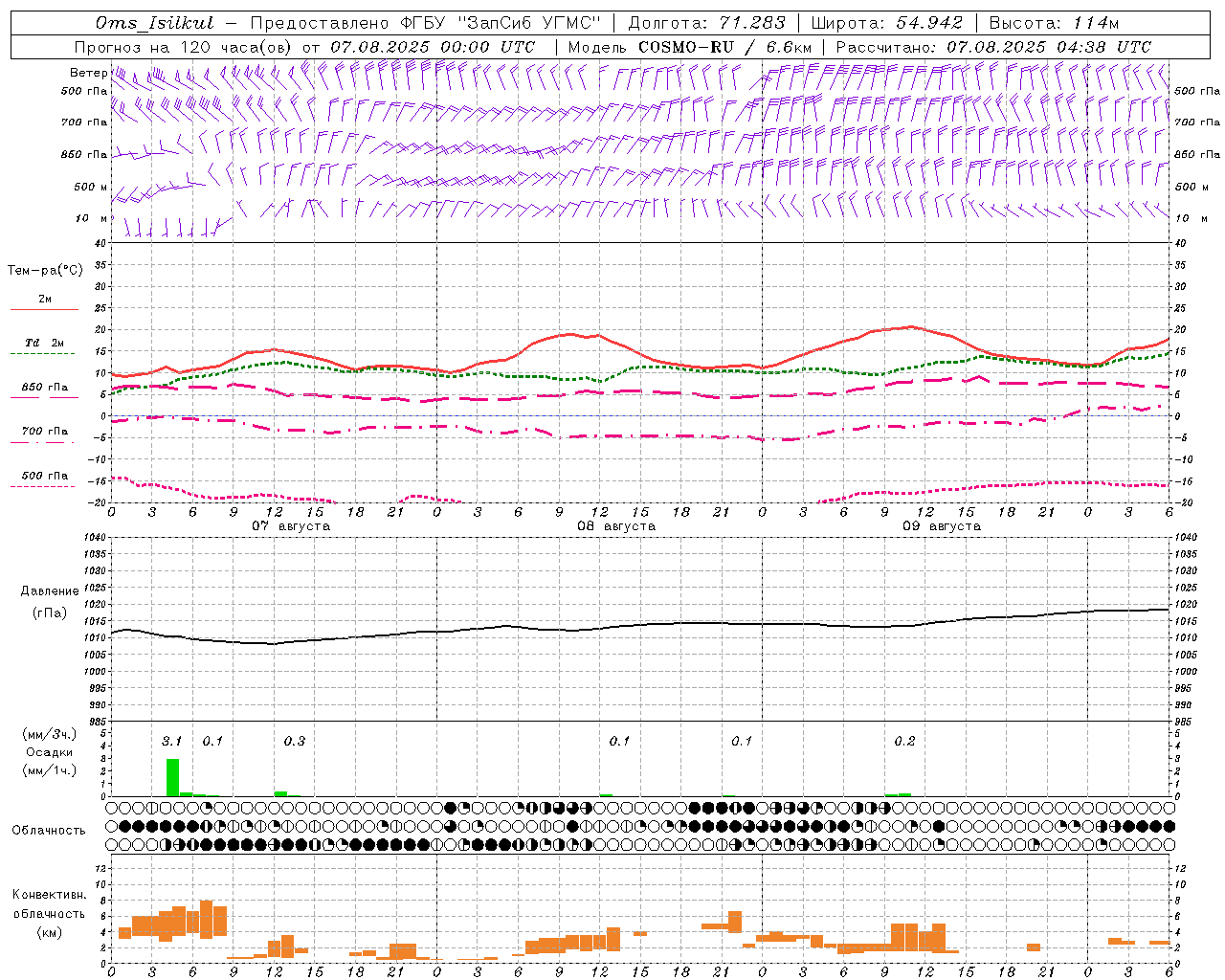Image resolution: width=1225 pixels, height=980 pixels.
Task: Click the "Конвективн." convective cloud label
Action: click(x=49, y=895)
